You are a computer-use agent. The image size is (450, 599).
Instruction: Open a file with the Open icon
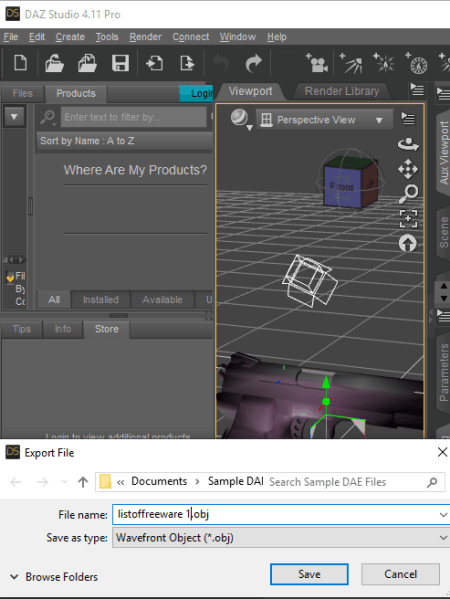(x=54, y=63)
